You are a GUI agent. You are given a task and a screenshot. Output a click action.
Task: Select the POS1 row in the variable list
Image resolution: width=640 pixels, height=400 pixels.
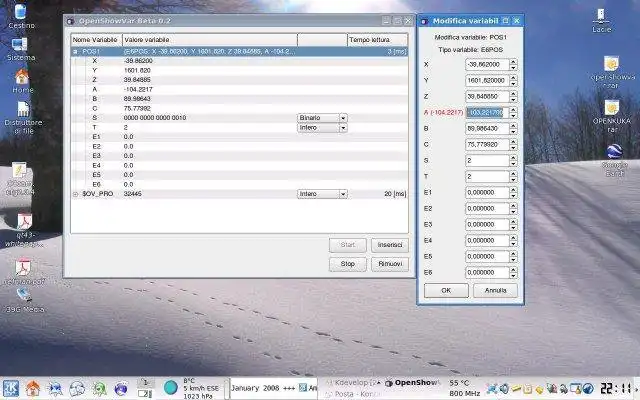pyautogui.click(x=239, y=52)
